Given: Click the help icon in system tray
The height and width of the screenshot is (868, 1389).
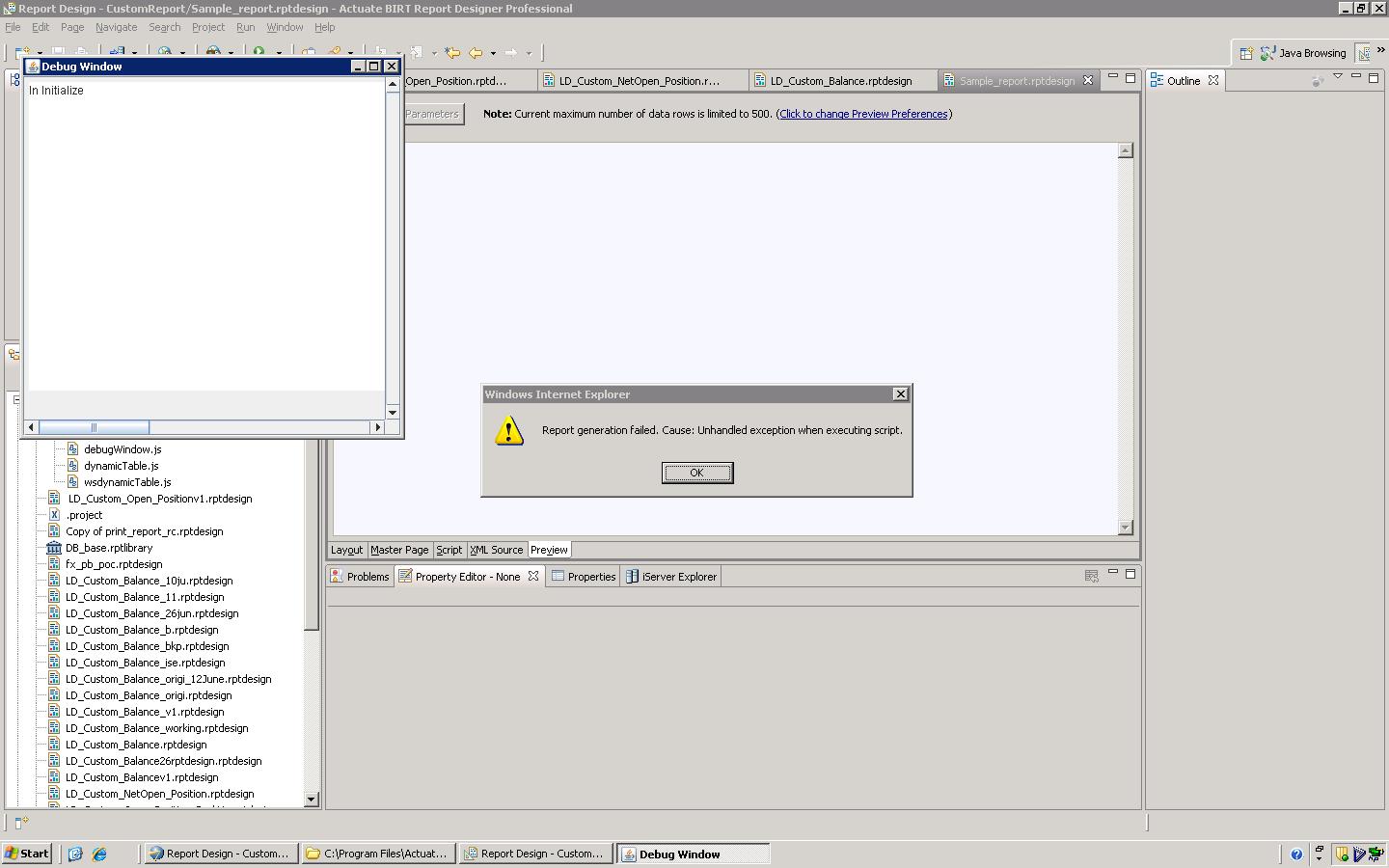Looking at the screenshot, I should [1295, 854].
